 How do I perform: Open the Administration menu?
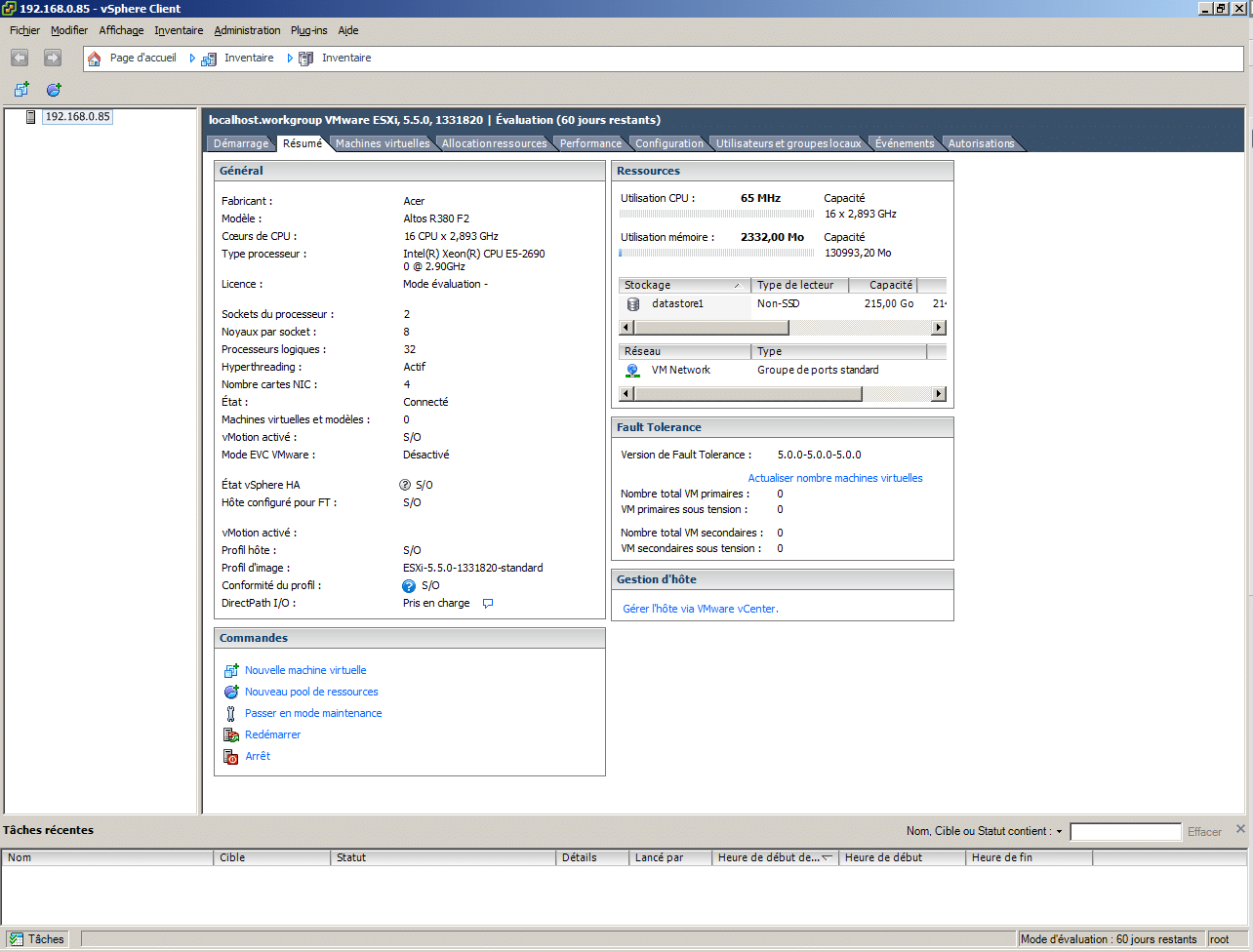pyautogui.click(x=247, y=30)
